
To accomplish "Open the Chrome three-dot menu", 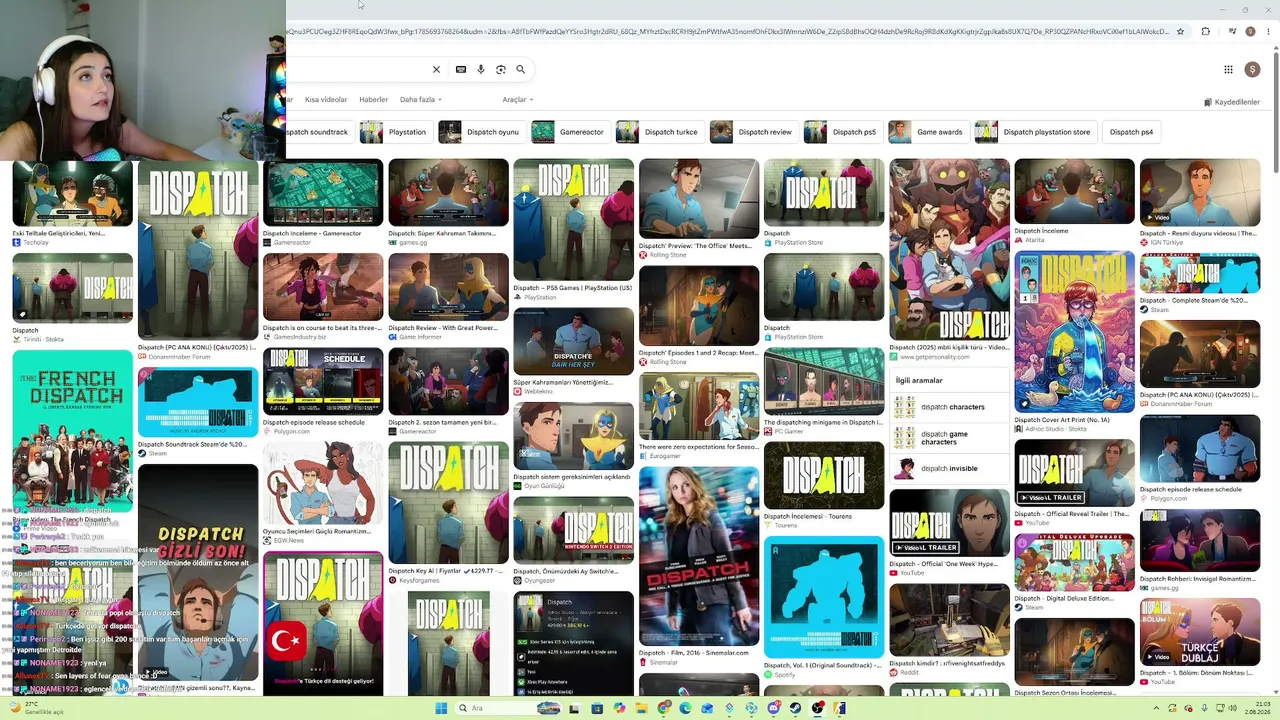I will [x=1268, y=31].
